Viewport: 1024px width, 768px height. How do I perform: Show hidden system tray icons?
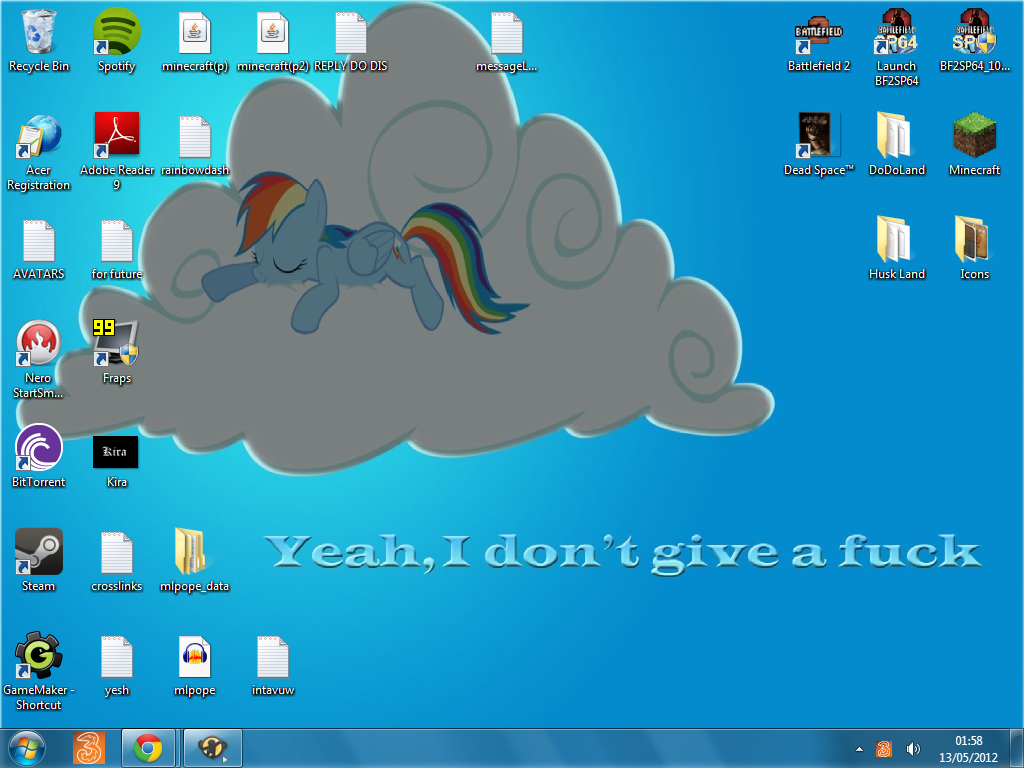pyautogui.click(x=859, y=749)
